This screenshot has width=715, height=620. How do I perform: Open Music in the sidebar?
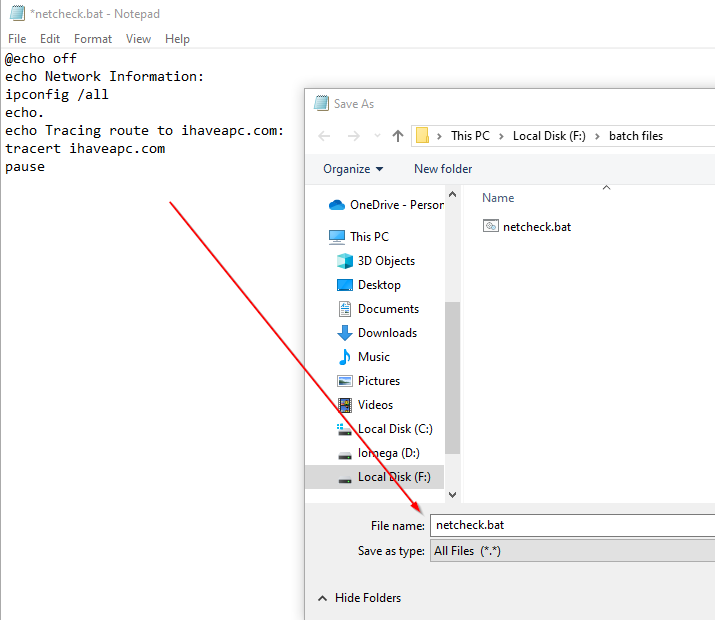374,357
